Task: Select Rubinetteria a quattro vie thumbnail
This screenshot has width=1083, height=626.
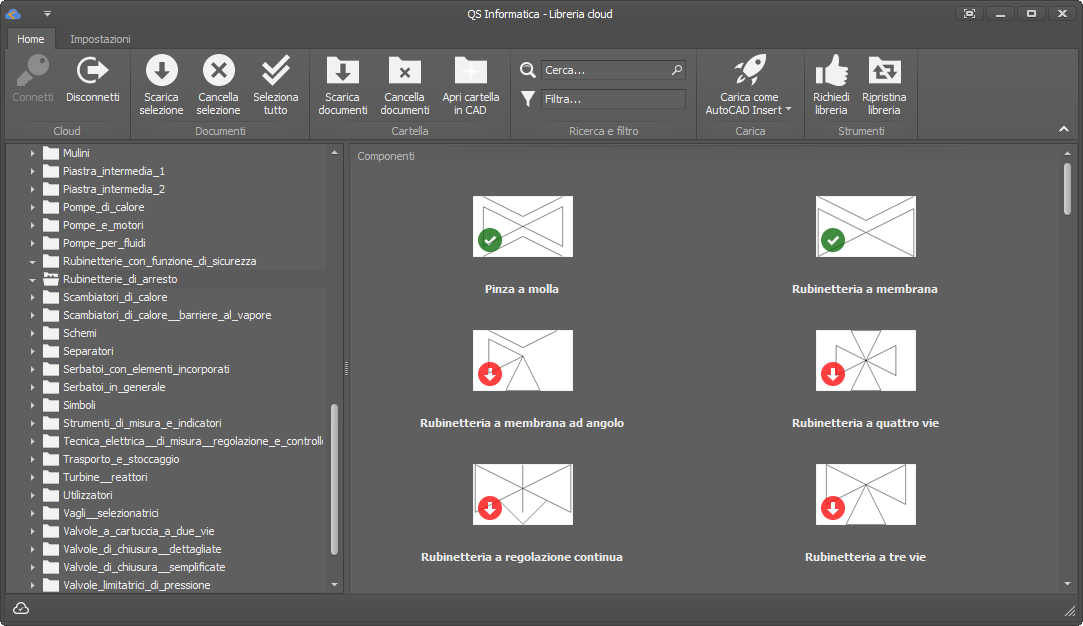Action: click(x=865, y=360)
